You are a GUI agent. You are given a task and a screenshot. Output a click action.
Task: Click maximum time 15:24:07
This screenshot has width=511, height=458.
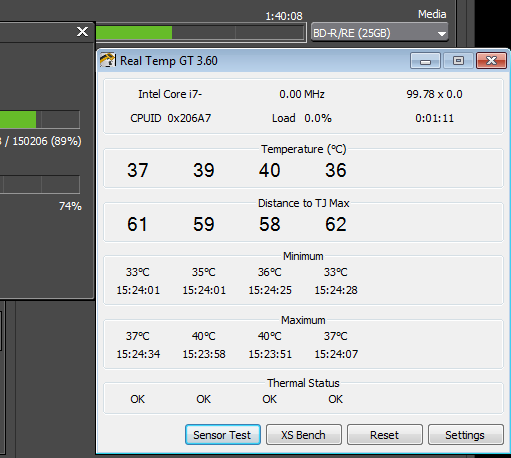coord(336,354)
